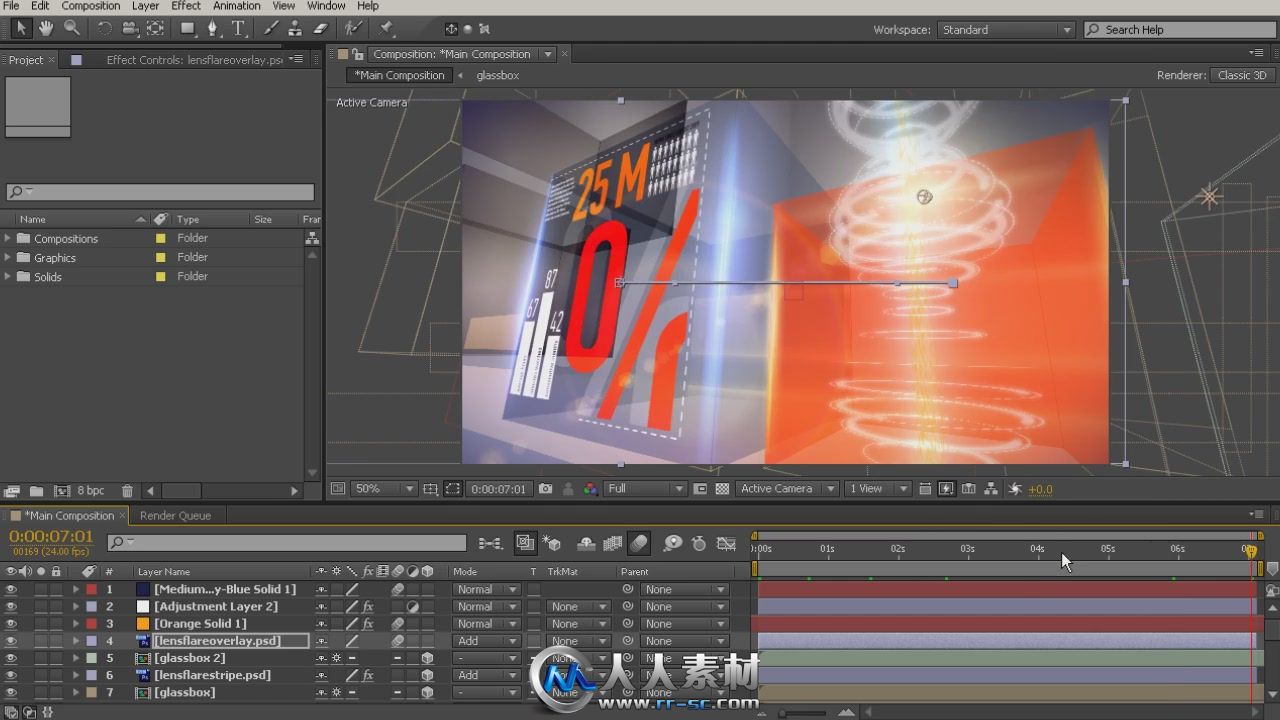Open the 50% magnification dropdown
Screen dimensions: 1280x720
point(385,489)
